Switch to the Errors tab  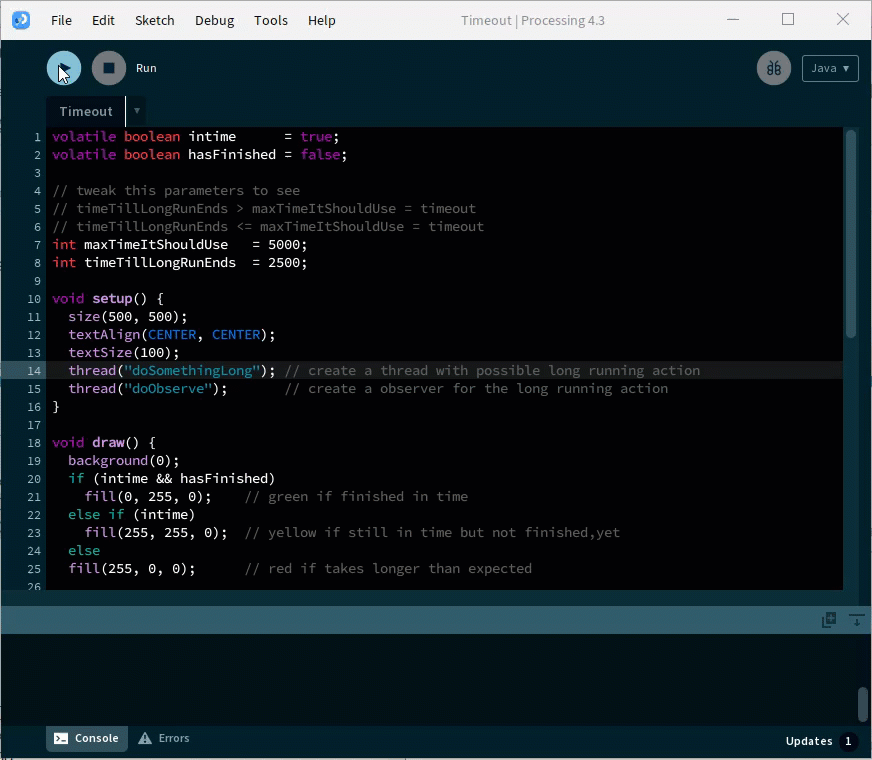[x=164, y=738]
